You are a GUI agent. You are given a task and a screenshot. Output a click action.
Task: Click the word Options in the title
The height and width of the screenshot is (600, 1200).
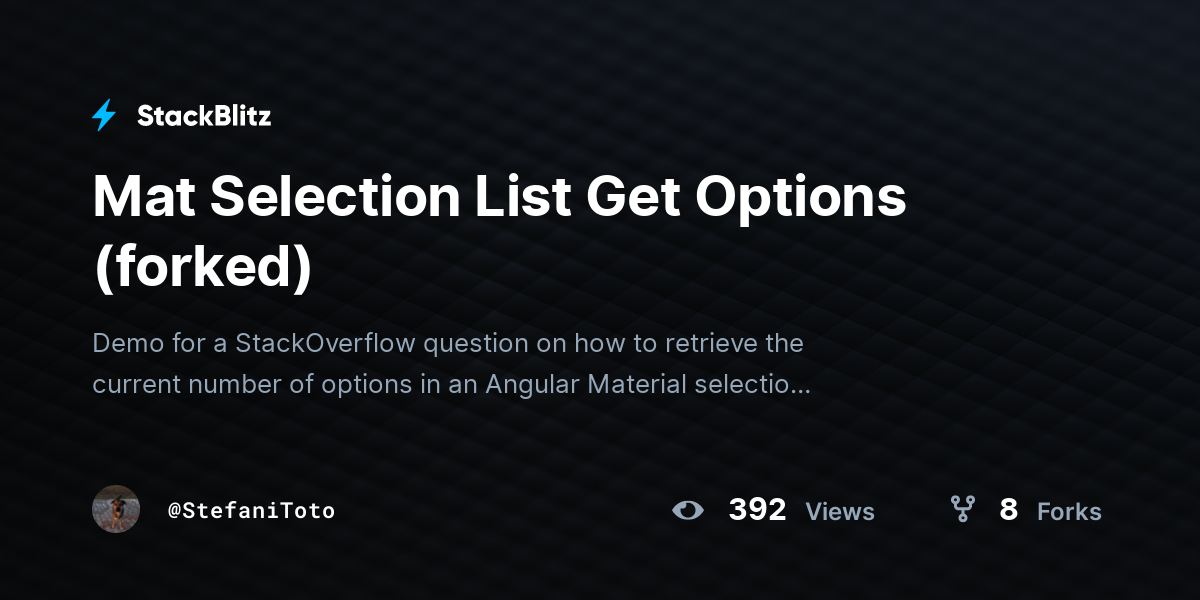[800, 197]
